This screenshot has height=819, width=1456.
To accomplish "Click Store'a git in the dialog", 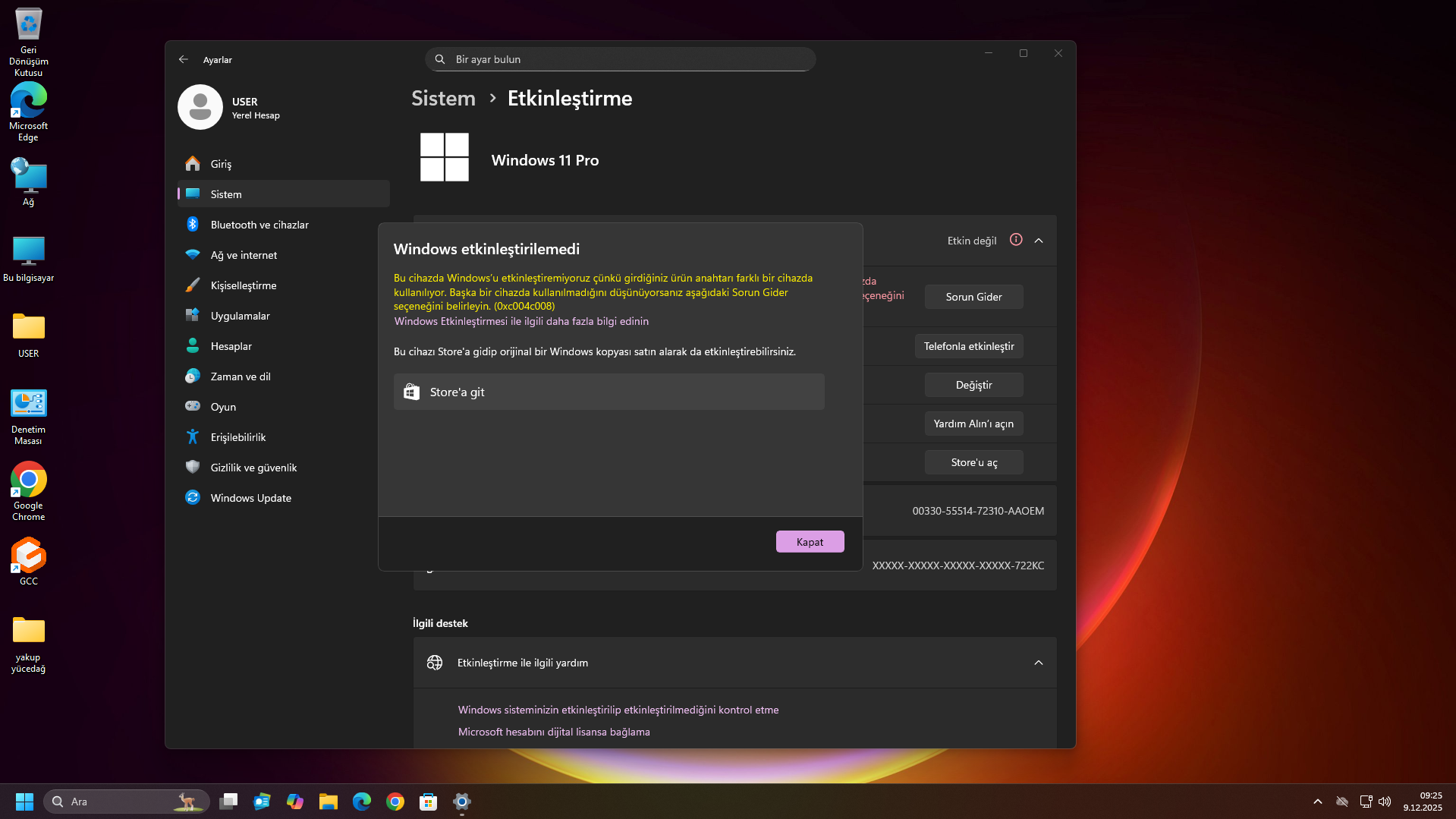I will point(609,392).
